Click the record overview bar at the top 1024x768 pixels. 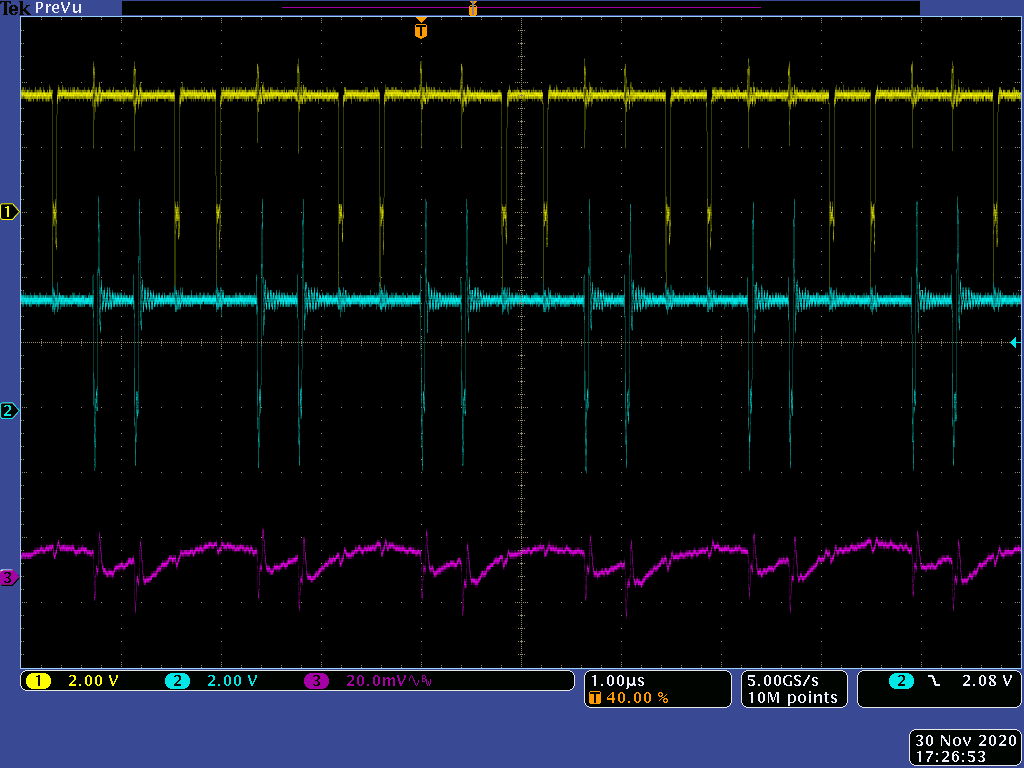pos(520,8)
